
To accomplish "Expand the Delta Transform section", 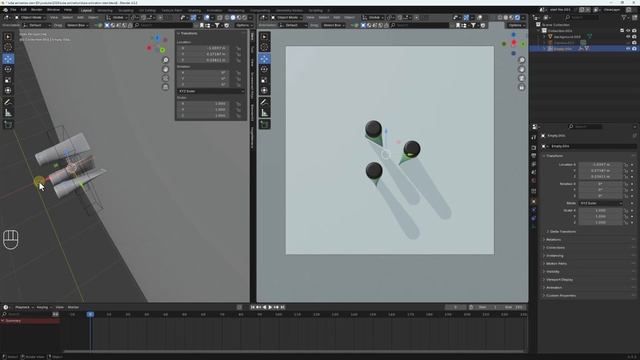I will (x=562, y=231).
